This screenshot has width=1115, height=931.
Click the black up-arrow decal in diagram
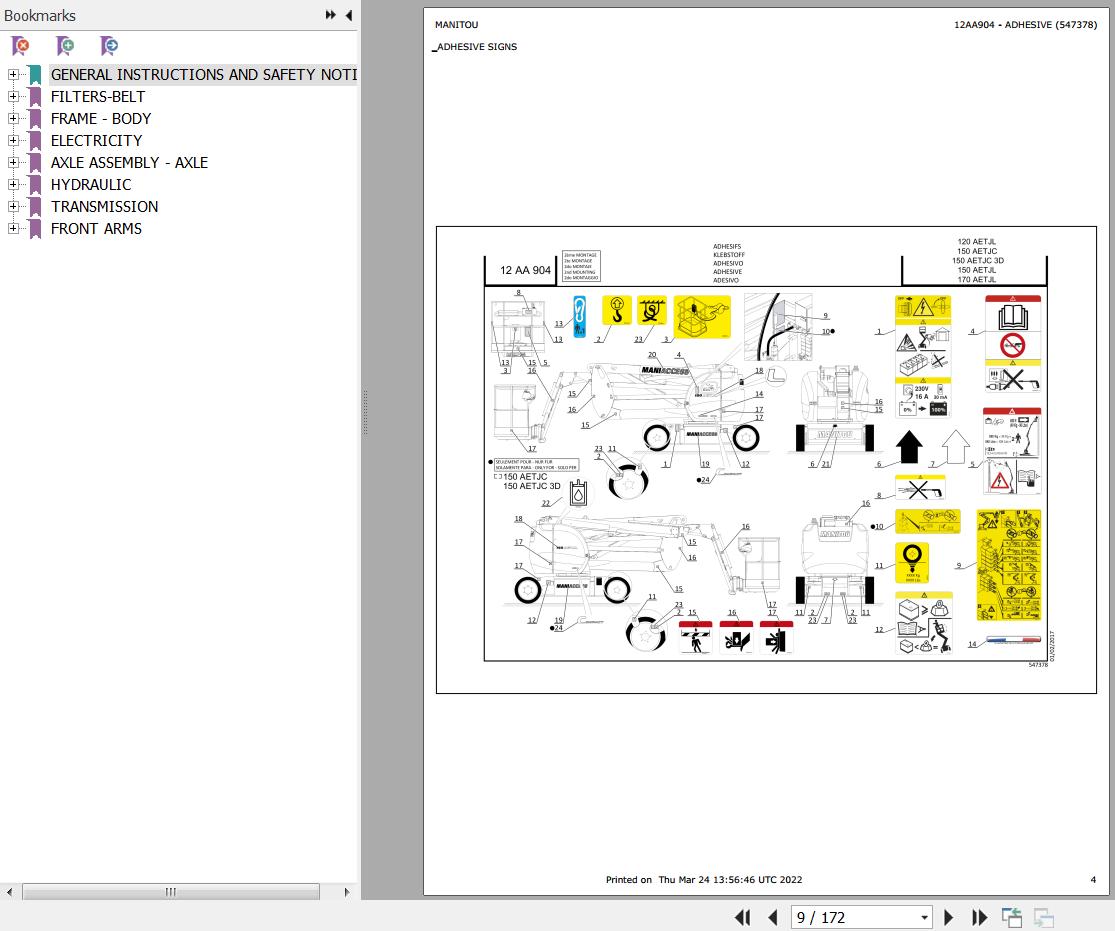[x=909, y=447]
